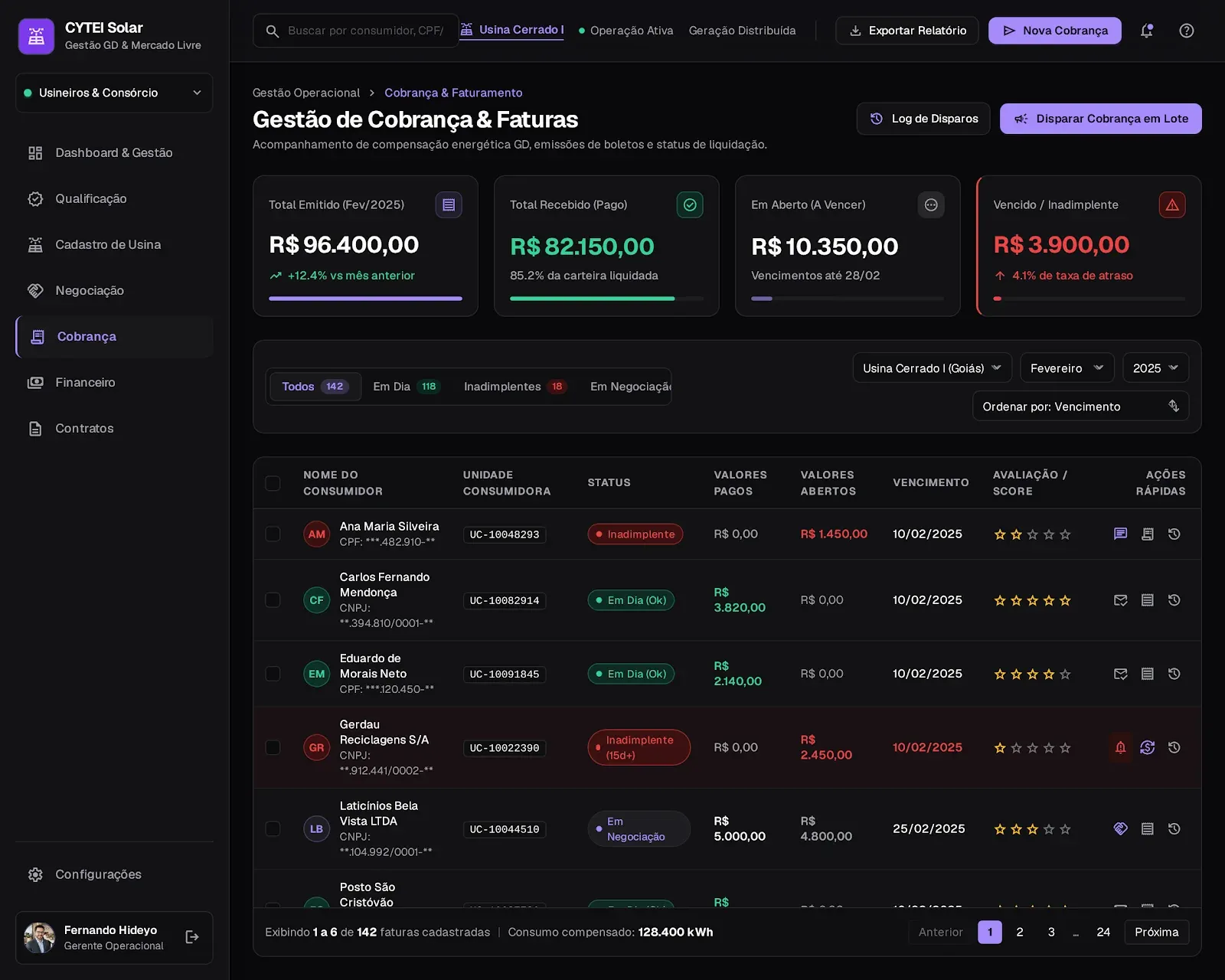Click mail icon in Carlos Fernando Mendonça row
This screenshot has width=1225, height=980.
pos(1120,600)
